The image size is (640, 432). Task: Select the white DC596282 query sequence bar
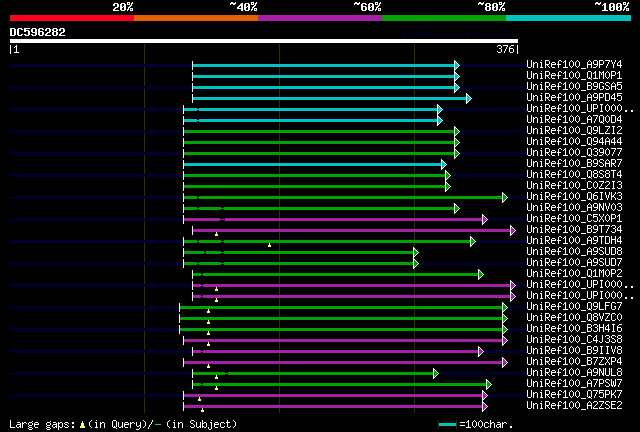[264, 41]
